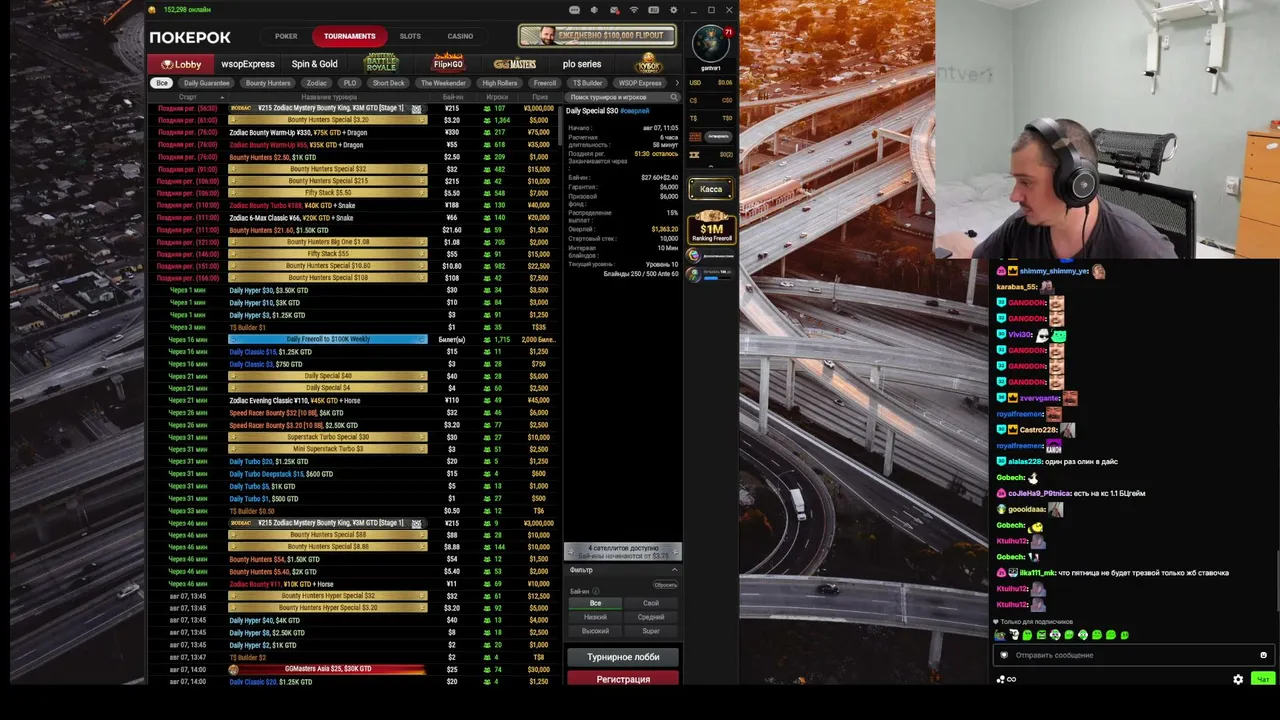Image resolution: width=1280 pixels, height=720 pixels.
Task: Reset filters with Сбросить button
Action: [x=665, y=585]
